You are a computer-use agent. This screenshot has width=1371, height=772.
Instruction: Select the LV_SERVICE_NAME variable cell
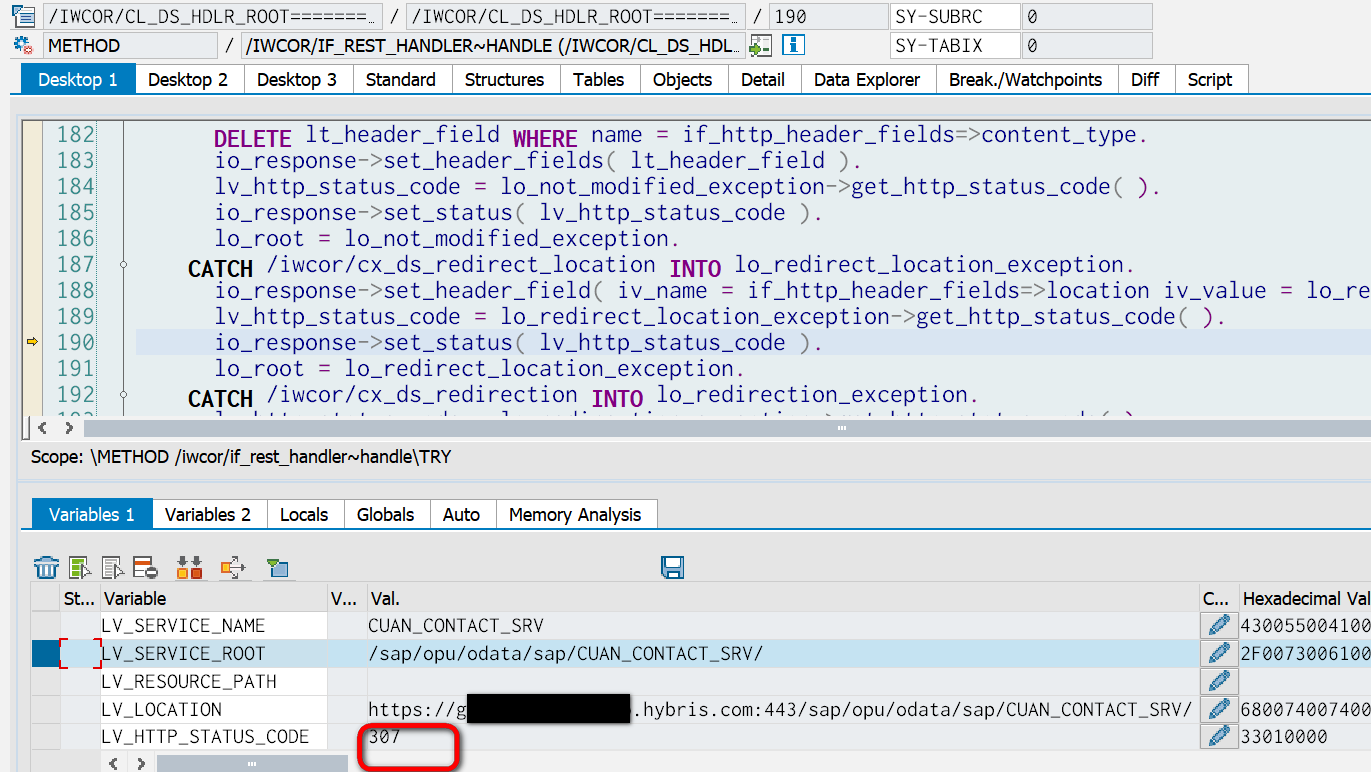tap(213, 626)
